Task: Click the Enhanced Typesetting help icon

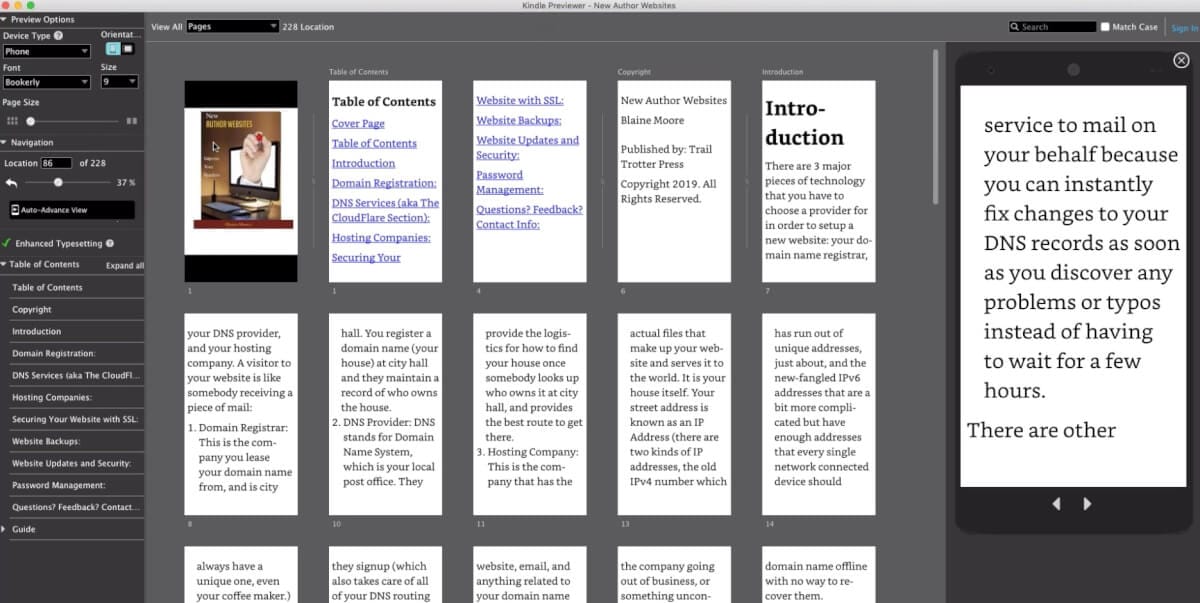Action: point(110,243)
